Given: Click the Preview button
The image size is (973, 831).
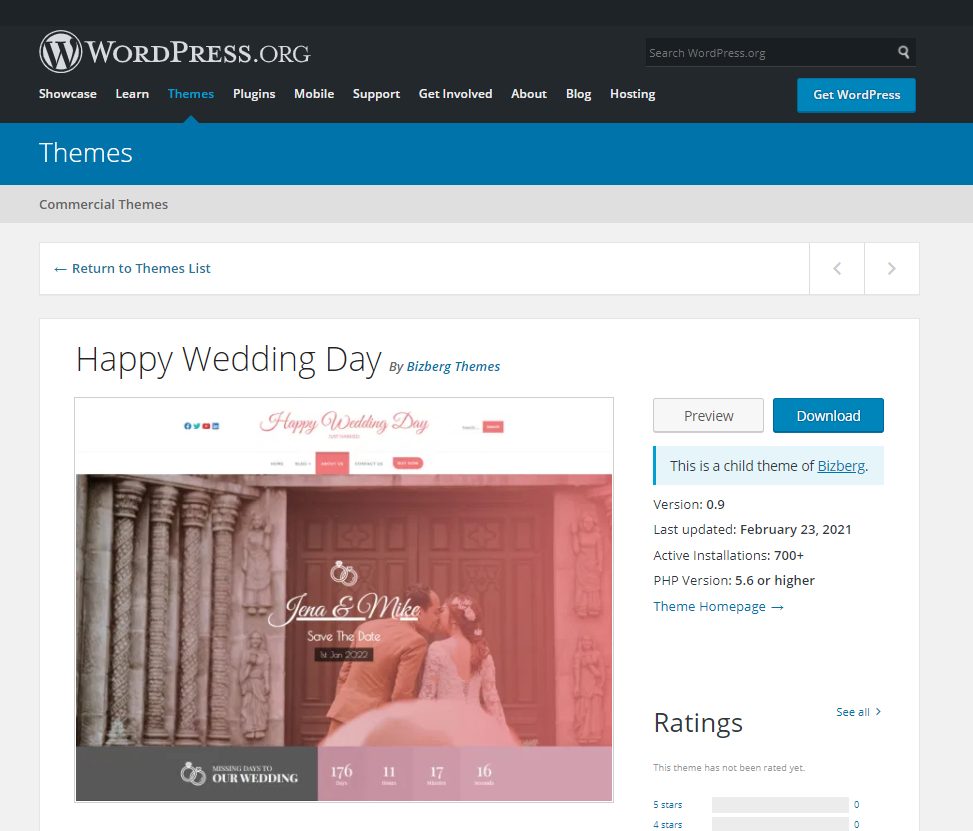Looking at the screenshot, I should [x=708, y=416].
